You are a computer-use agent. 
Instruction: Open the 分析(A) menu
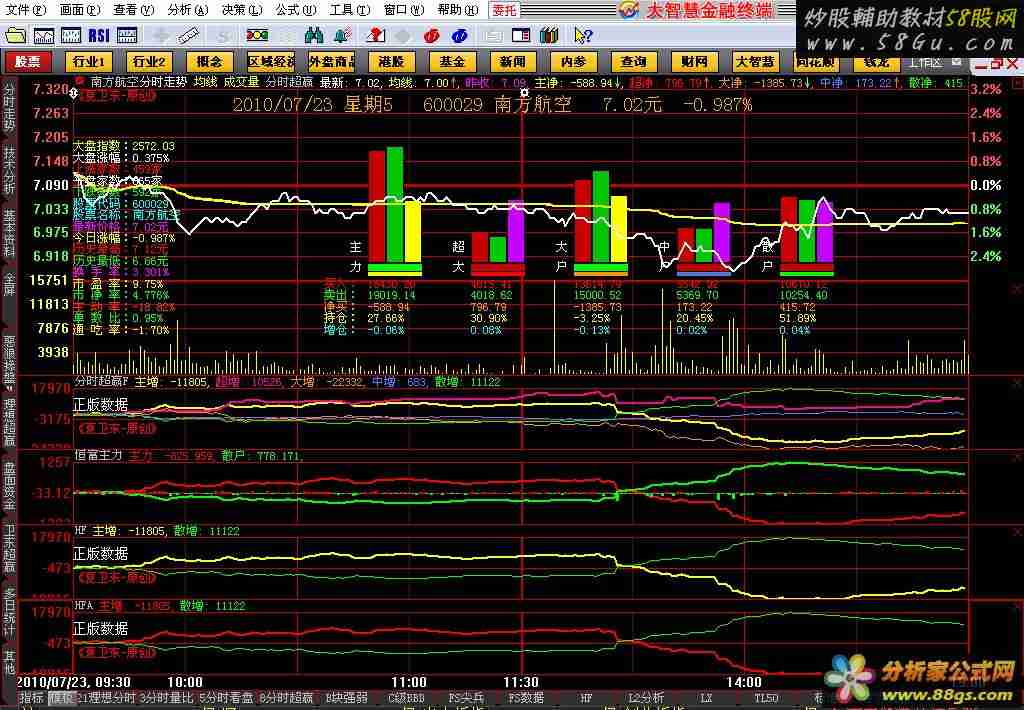point(187,10)
